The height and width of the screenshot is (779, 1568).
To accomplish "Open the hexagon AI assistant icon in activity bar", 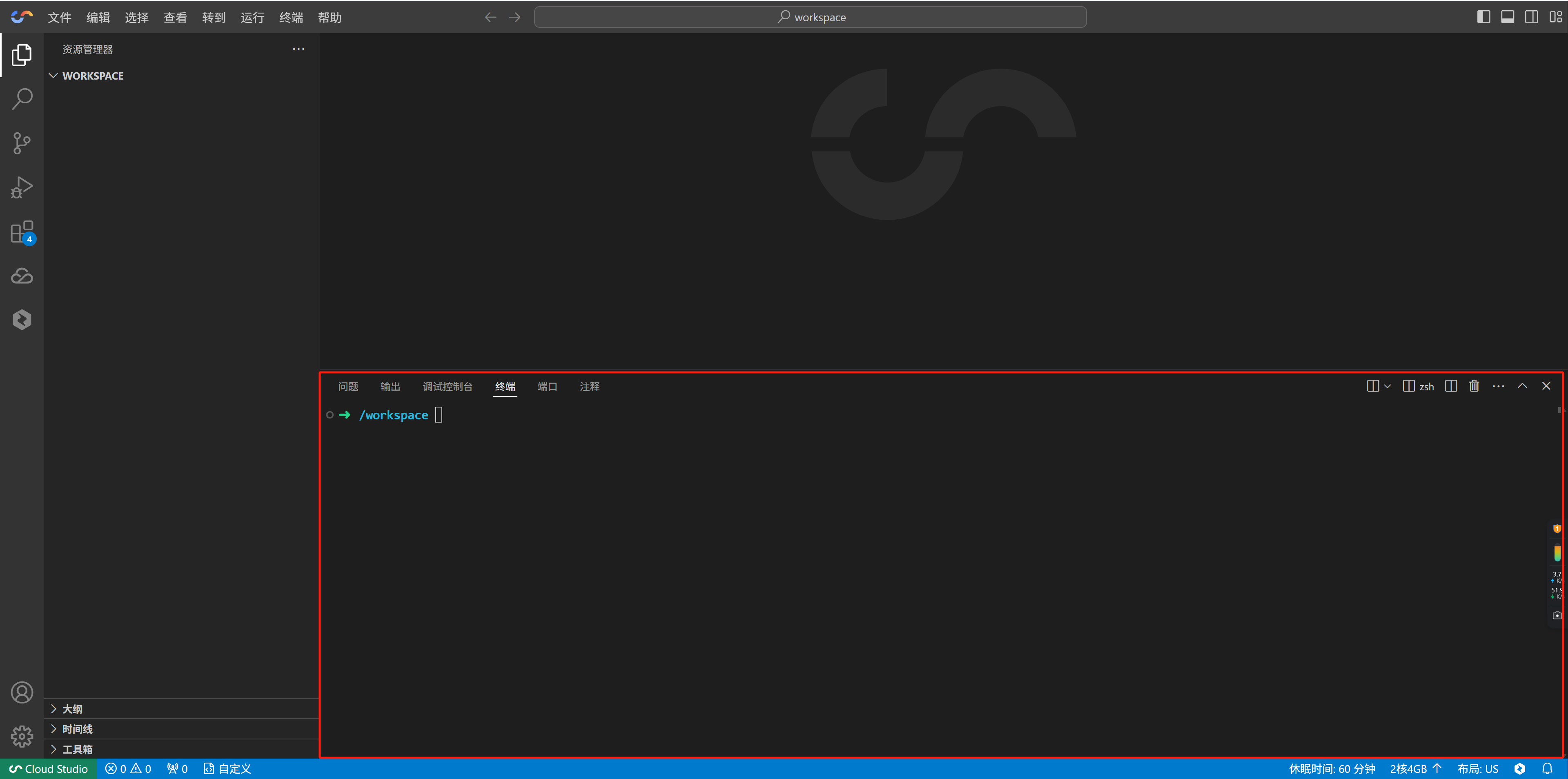I will [x=22, y=320].
